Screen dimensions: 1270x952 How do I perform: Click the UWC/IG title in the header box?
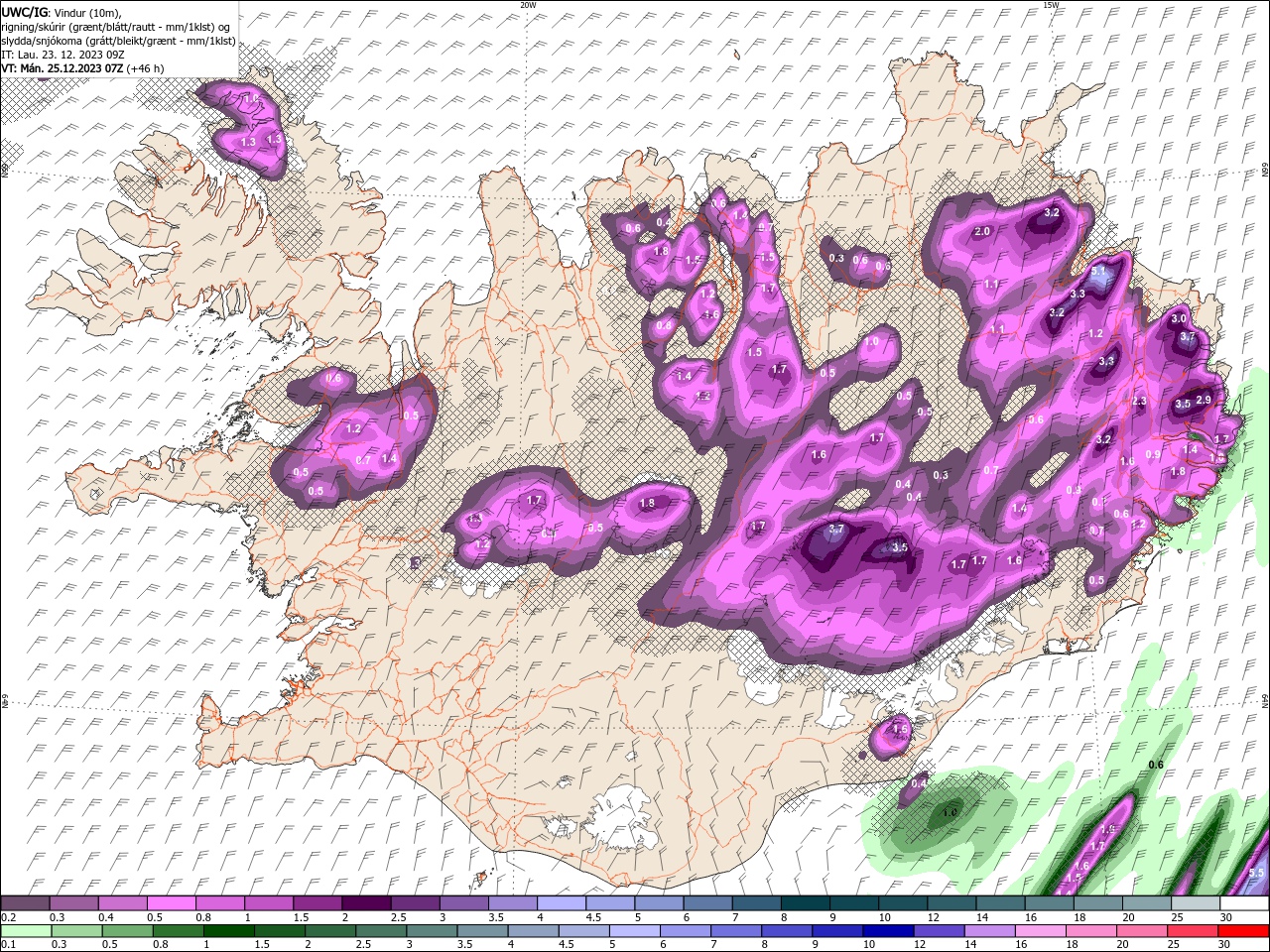coord(24,12)
